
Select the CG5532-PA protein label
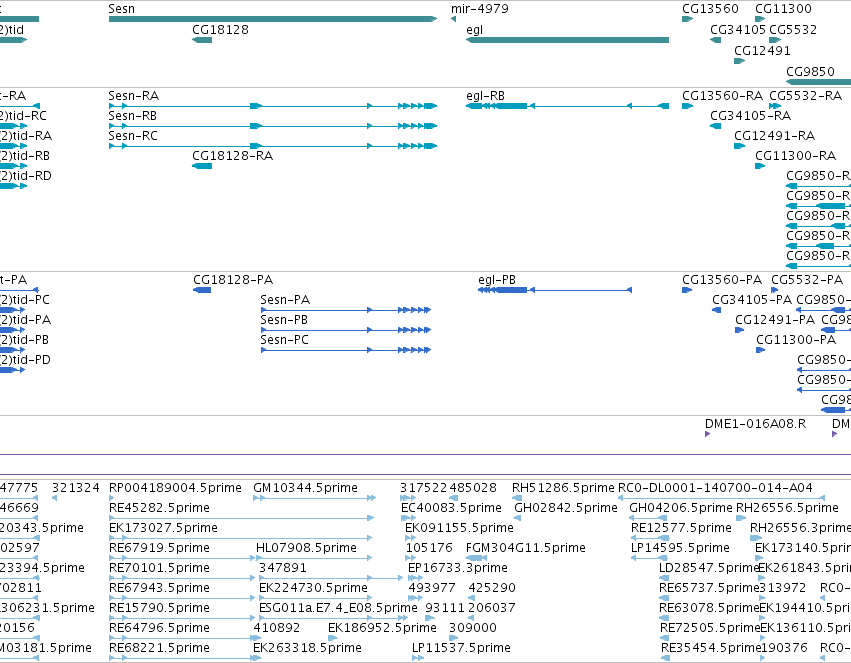coord(807,280)
